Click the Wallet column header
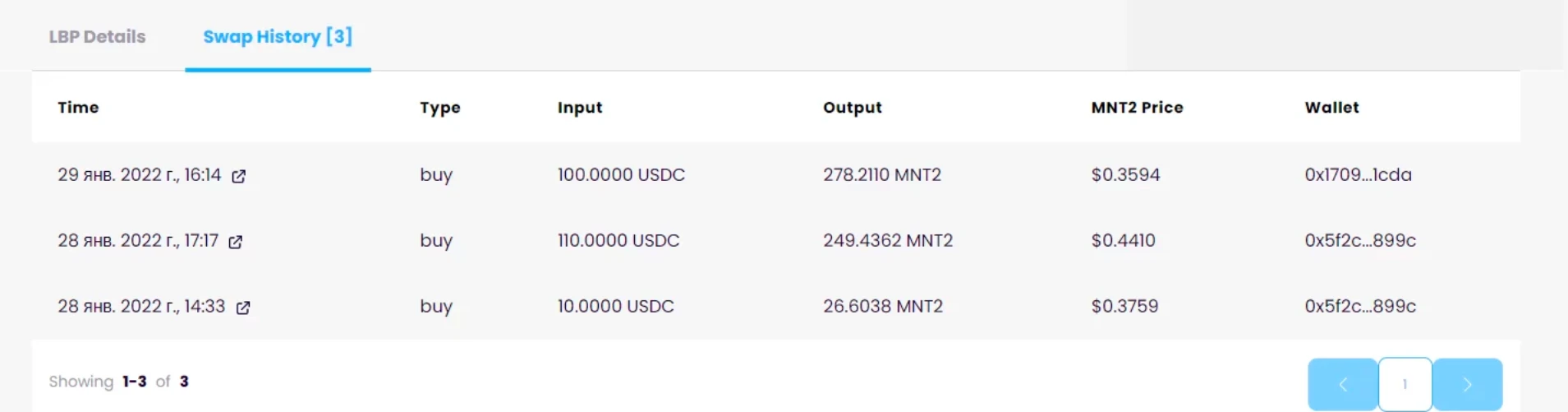 pos(1331,107)
